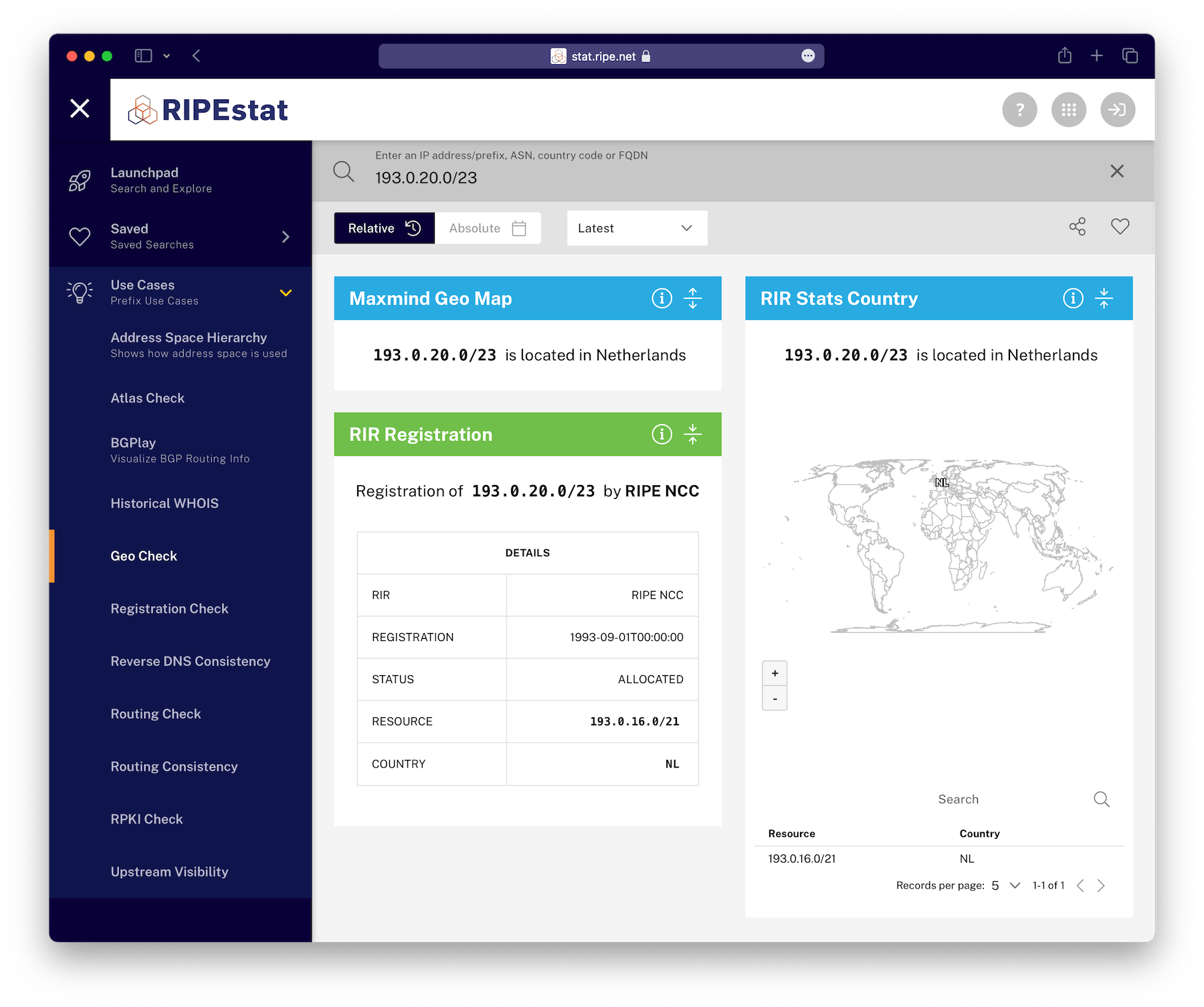Open BGPlay Visualize BGP Routing Info
Viewport: 1204px width, 1007px height.
[180, 450]
